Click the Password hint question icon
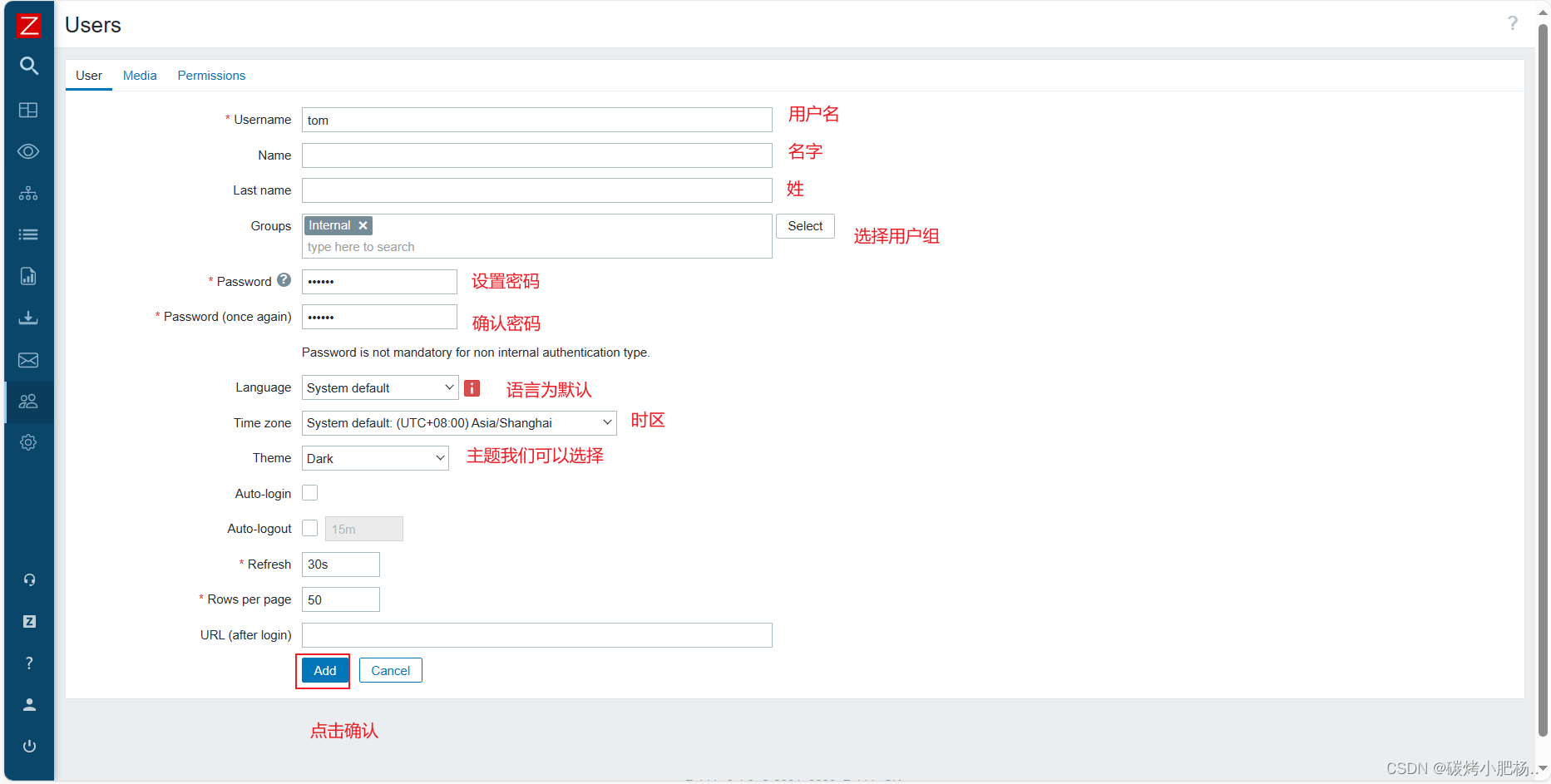Image resolution: width=1551 pixels, height=784 pixels. click(284, 280)
